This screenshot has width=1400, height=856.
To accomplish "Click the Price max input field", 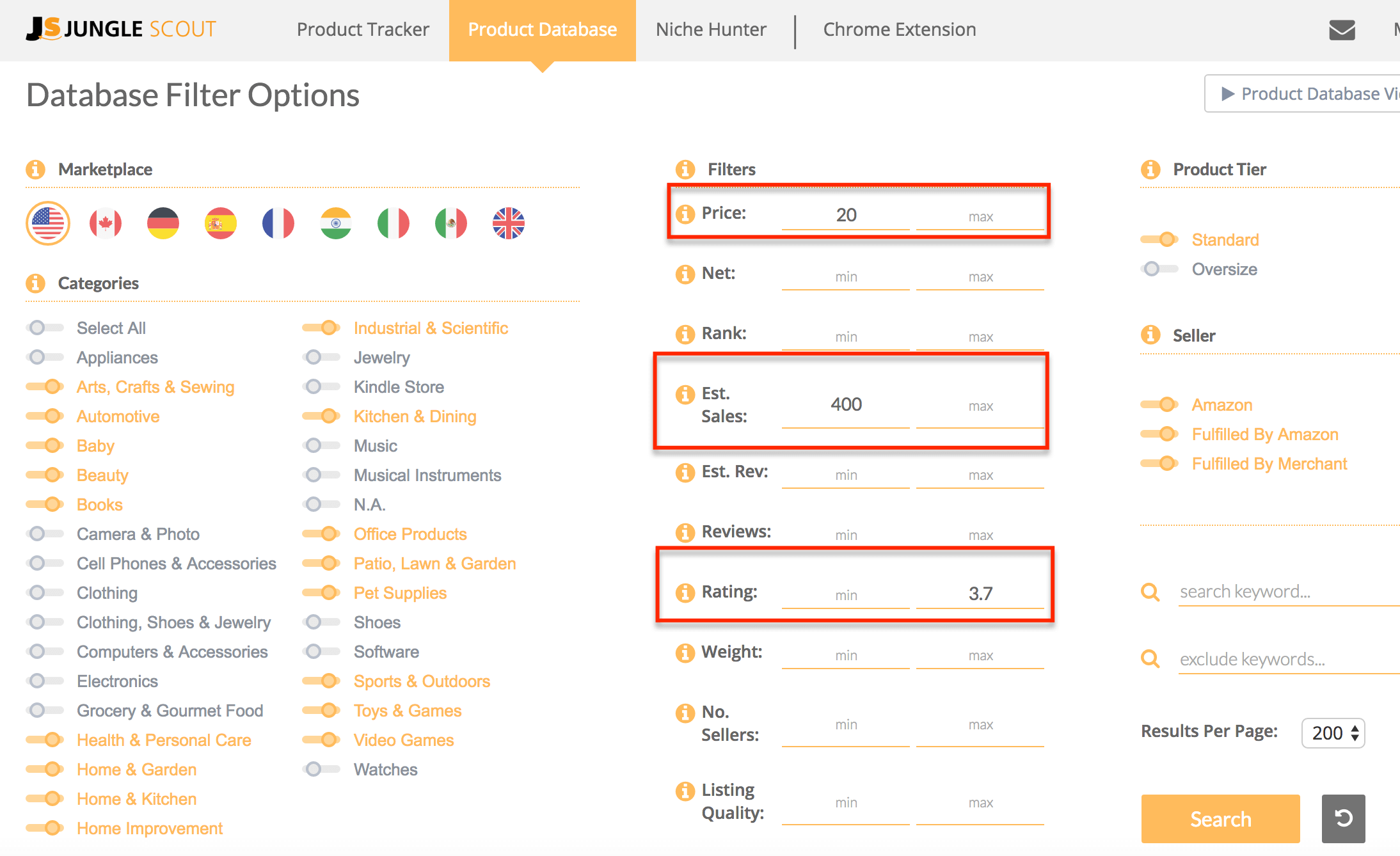I will point(980,216).
